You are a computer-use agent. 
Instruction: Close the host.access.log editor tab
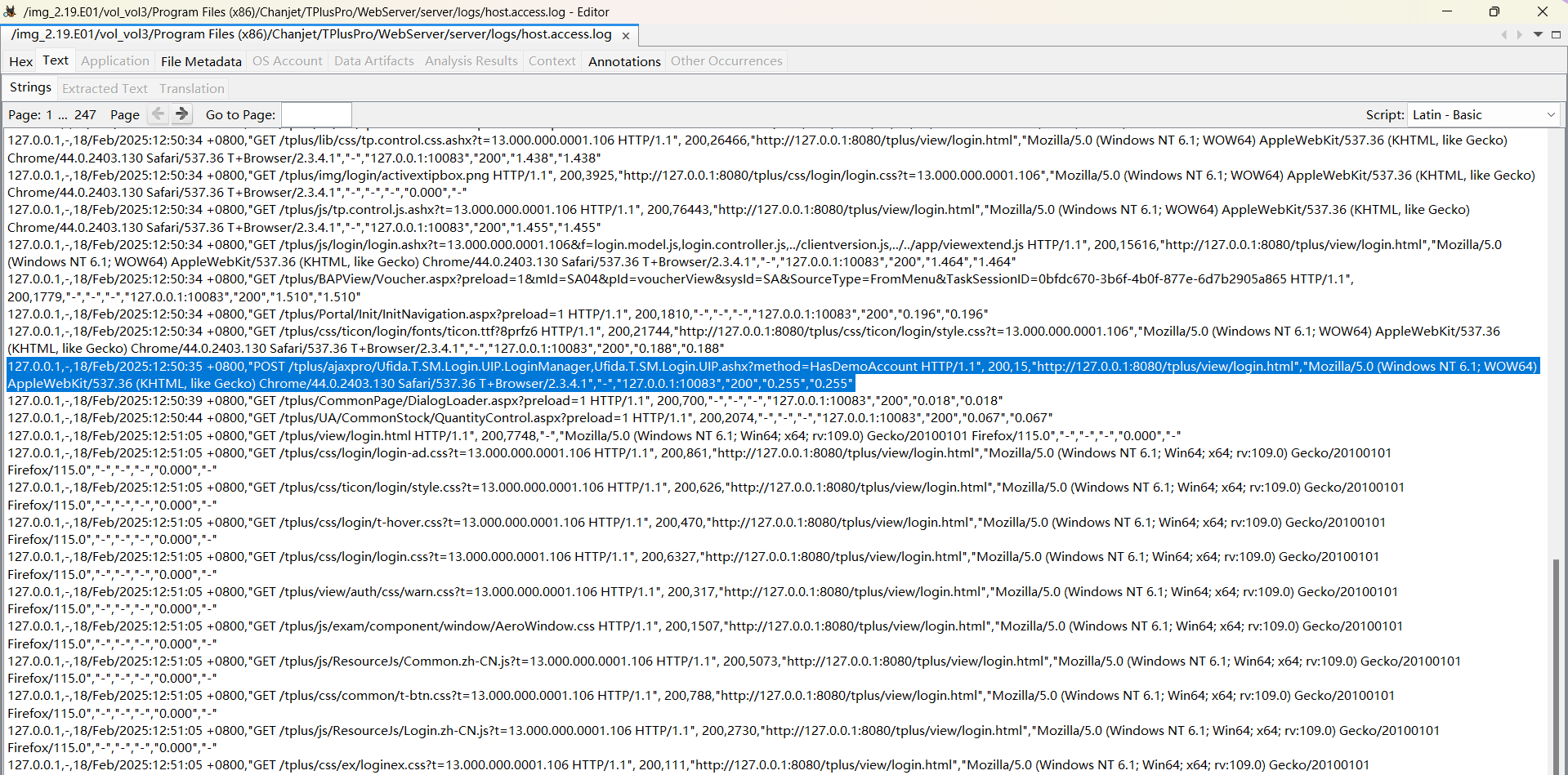coord(626,36)
